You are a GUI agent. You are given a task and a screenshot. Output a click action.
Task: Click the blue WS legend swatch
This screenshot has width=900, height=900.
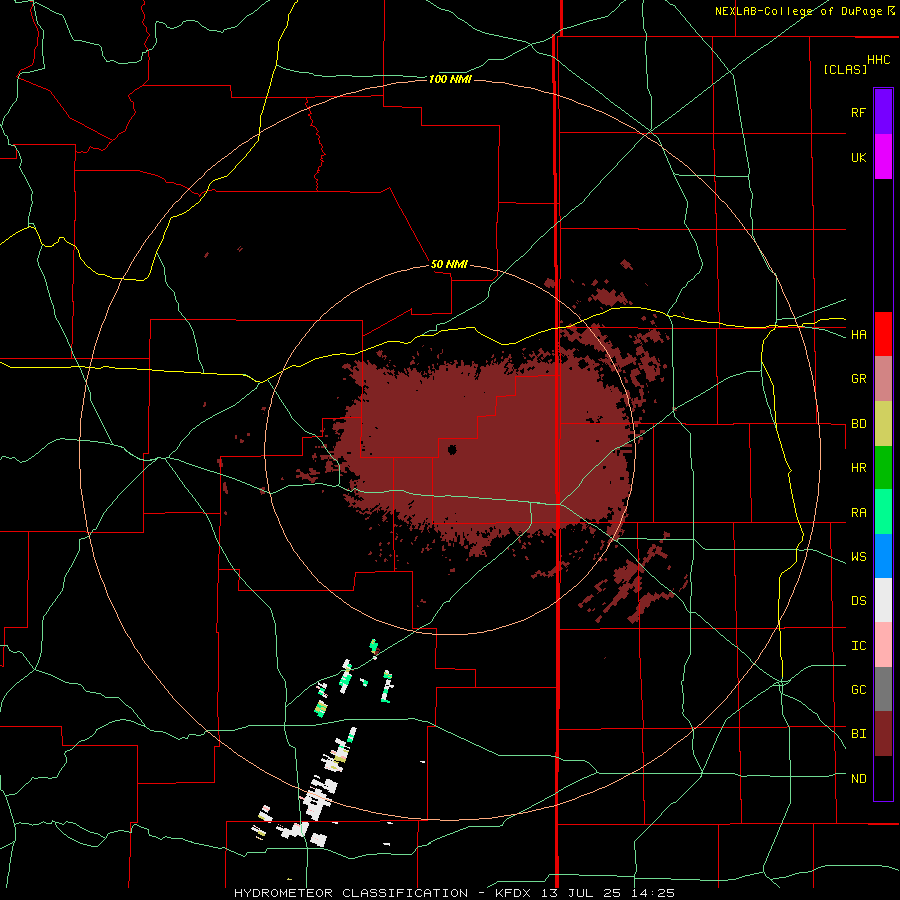pos(883,556)
